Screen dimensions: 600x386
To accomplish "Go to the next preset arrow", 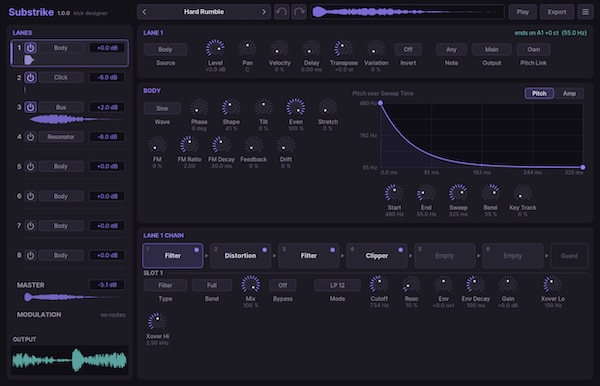I will pos(264,12).
